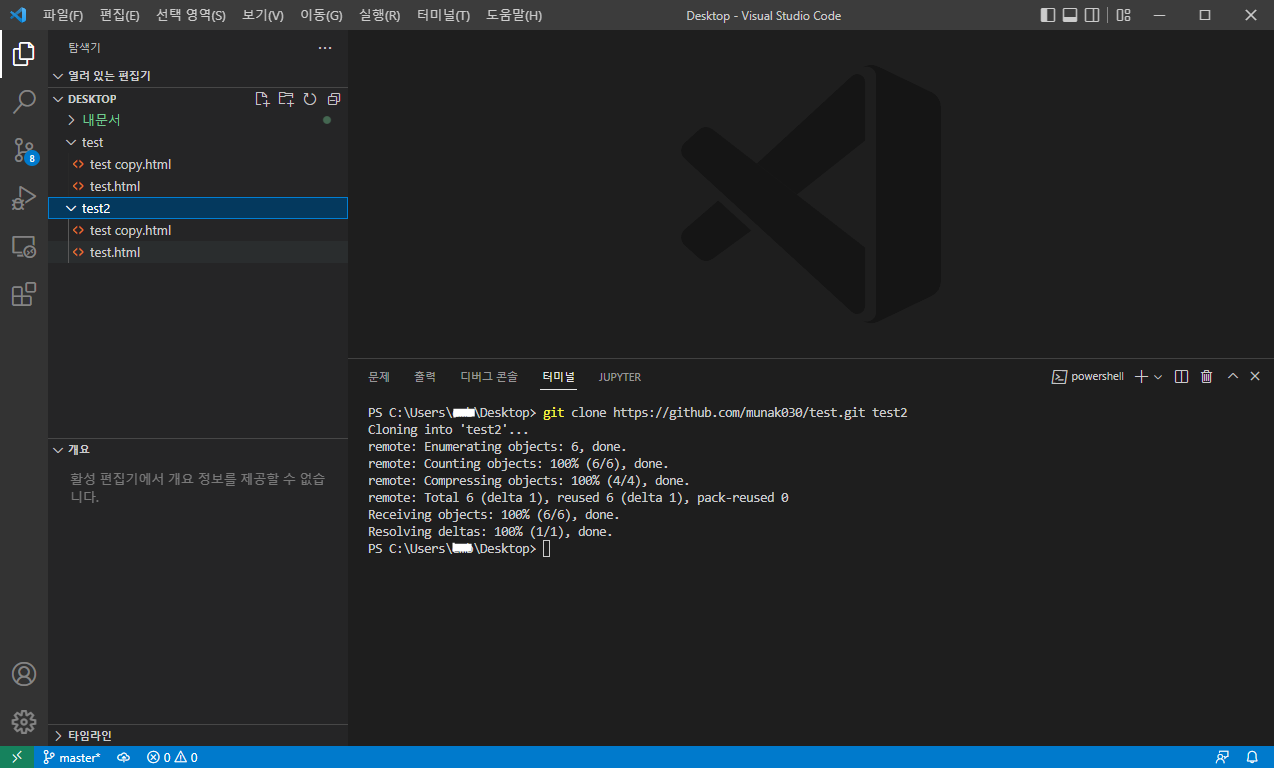Synchronize changes cloud icon in status bar
Image resolution: width=1274 pixels, height=768 pixels.
coord(124,757)
